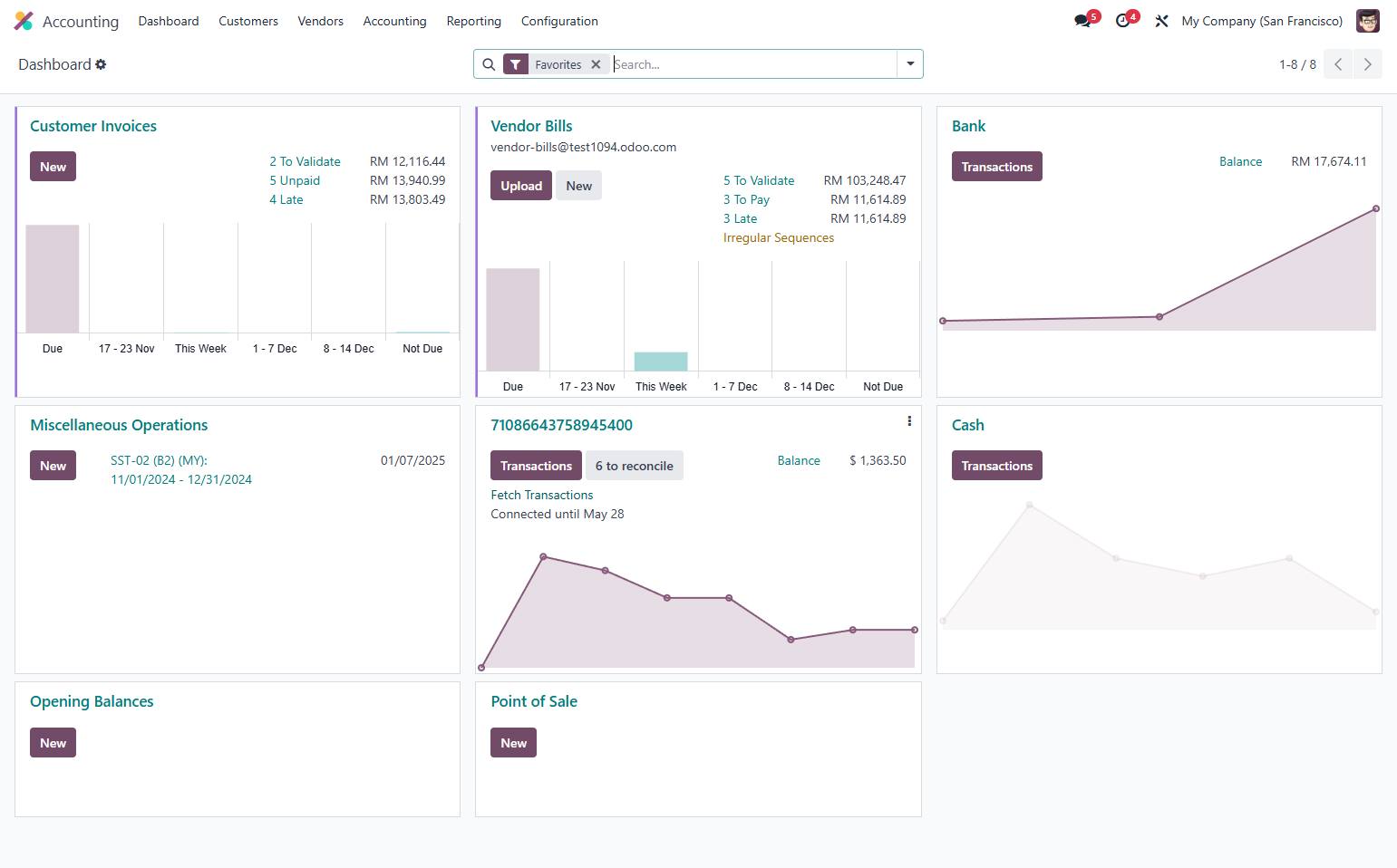Open the Opening Balances title
The height and width of the screenshot is (868, 1397).
92,701
